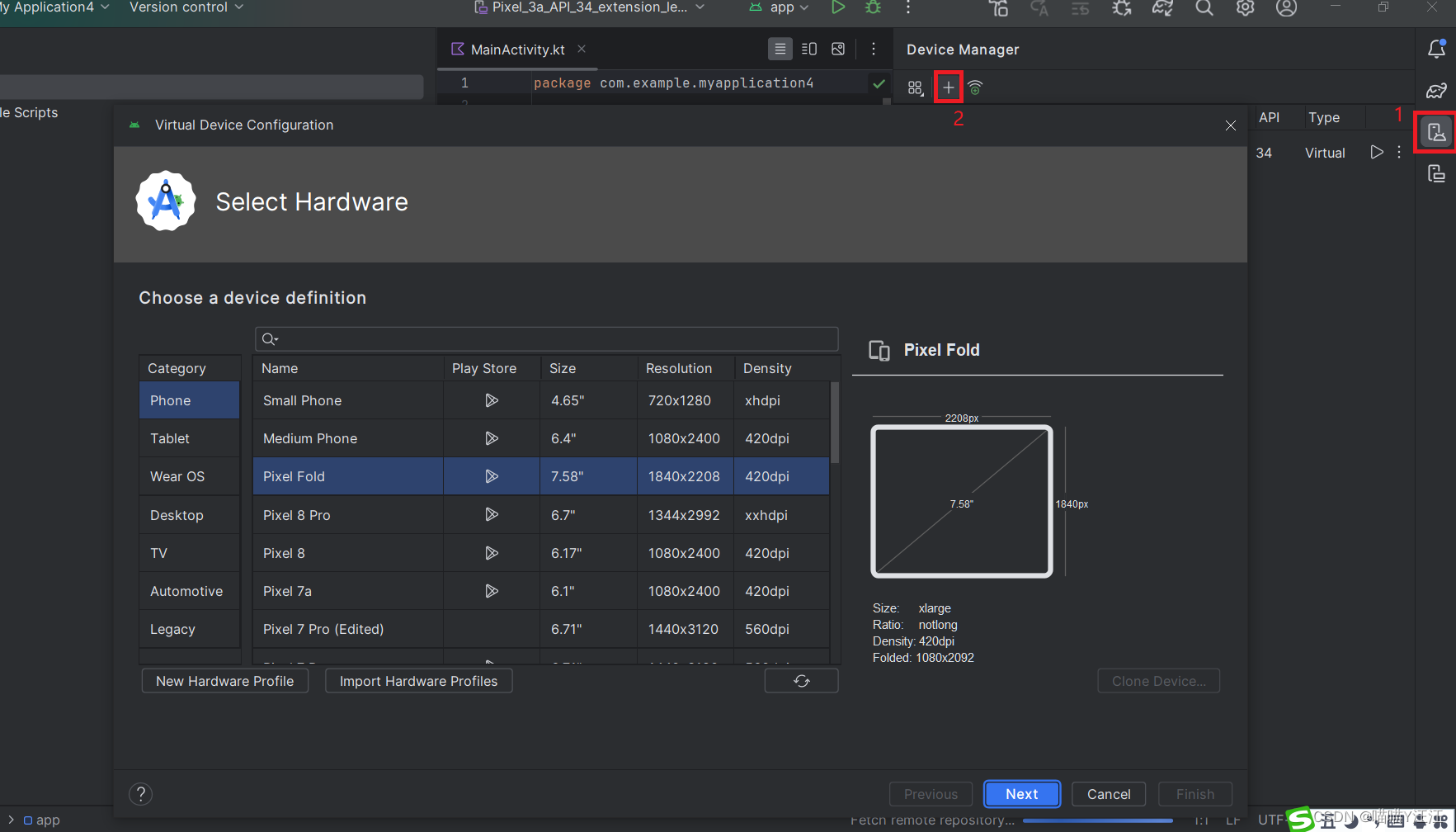This screenshot has width=1456, height=832.
Task: Select Phone category
Action: click(190, 400)
